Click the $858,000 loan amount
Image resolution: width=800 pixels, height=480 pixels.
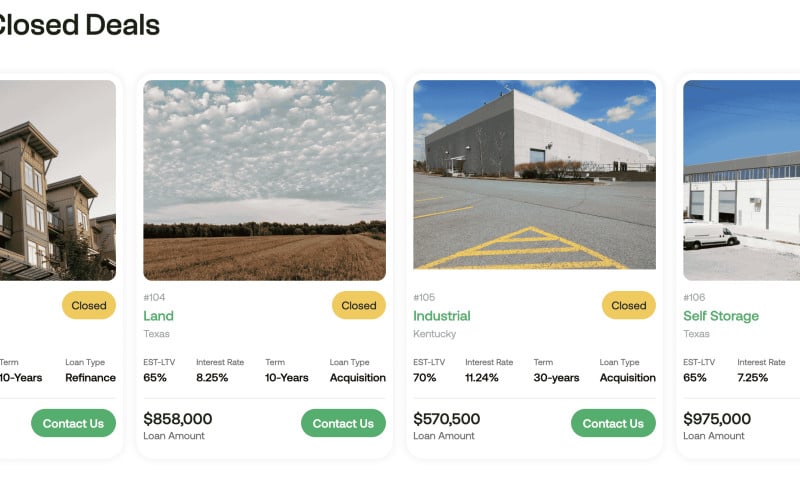(x=178, y=419)
